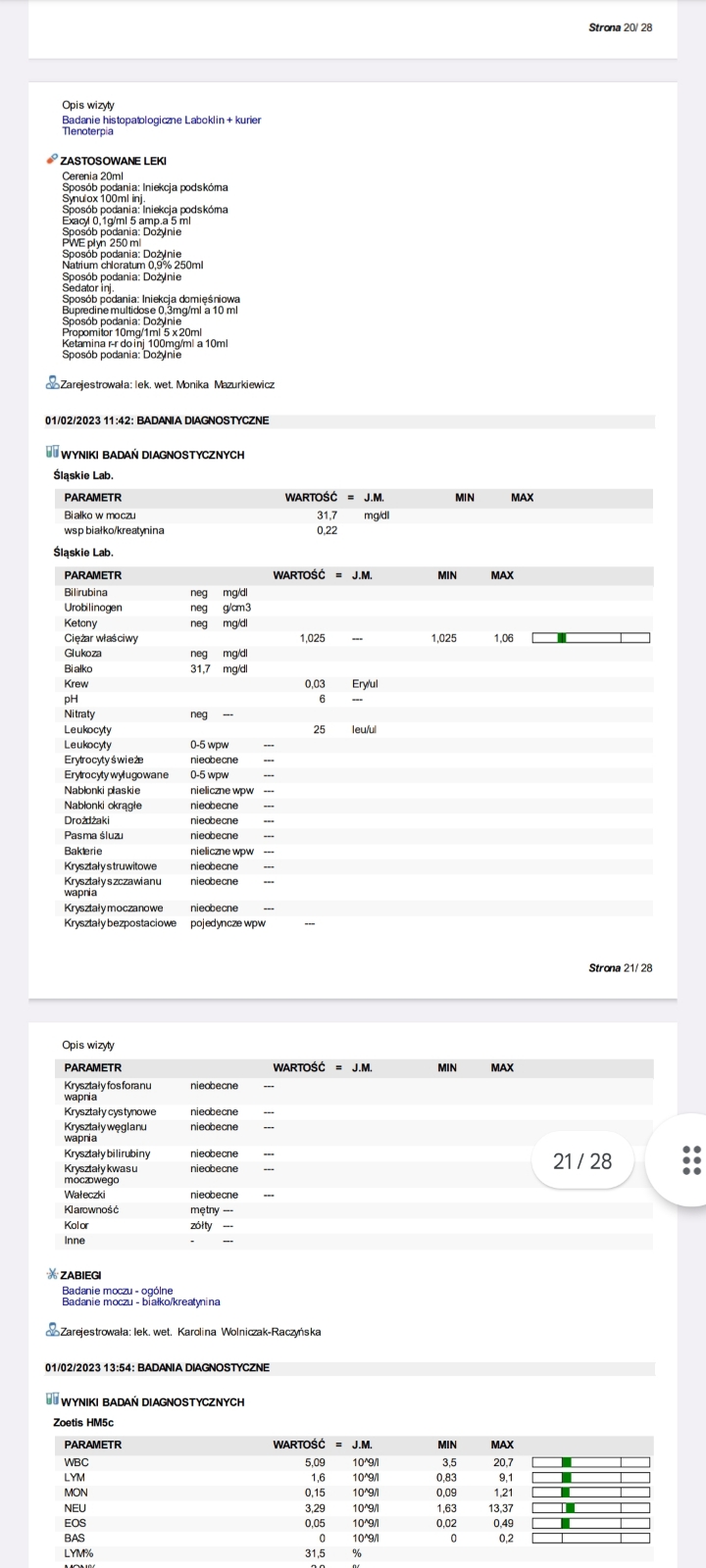Select Ketamina r-r do inj 100mg/ml entry
706x1568 pixels.
[x=145, y=344]
